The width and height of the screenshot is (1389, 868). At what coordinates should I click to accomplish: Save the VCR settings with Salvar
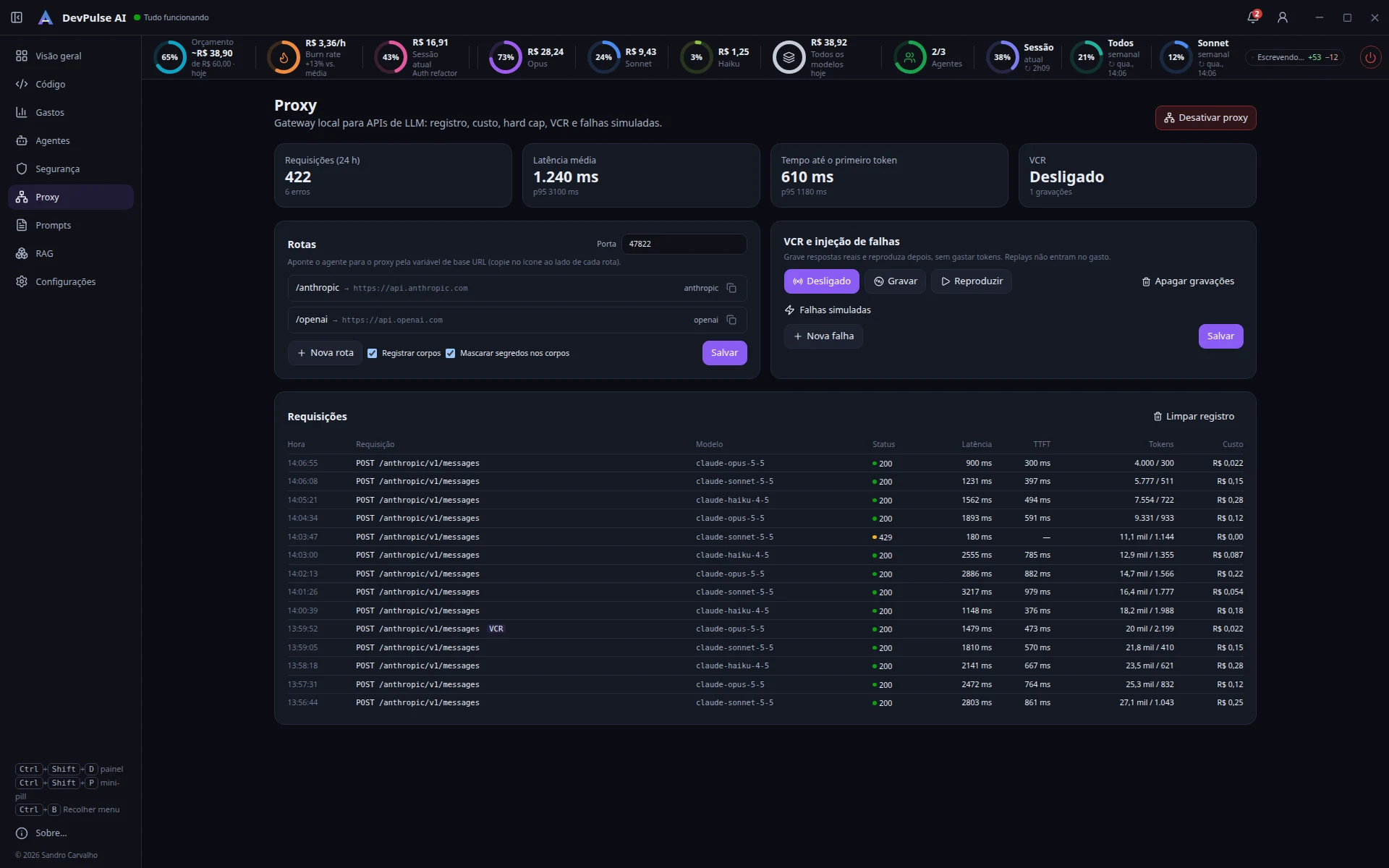click(1220, 336)
